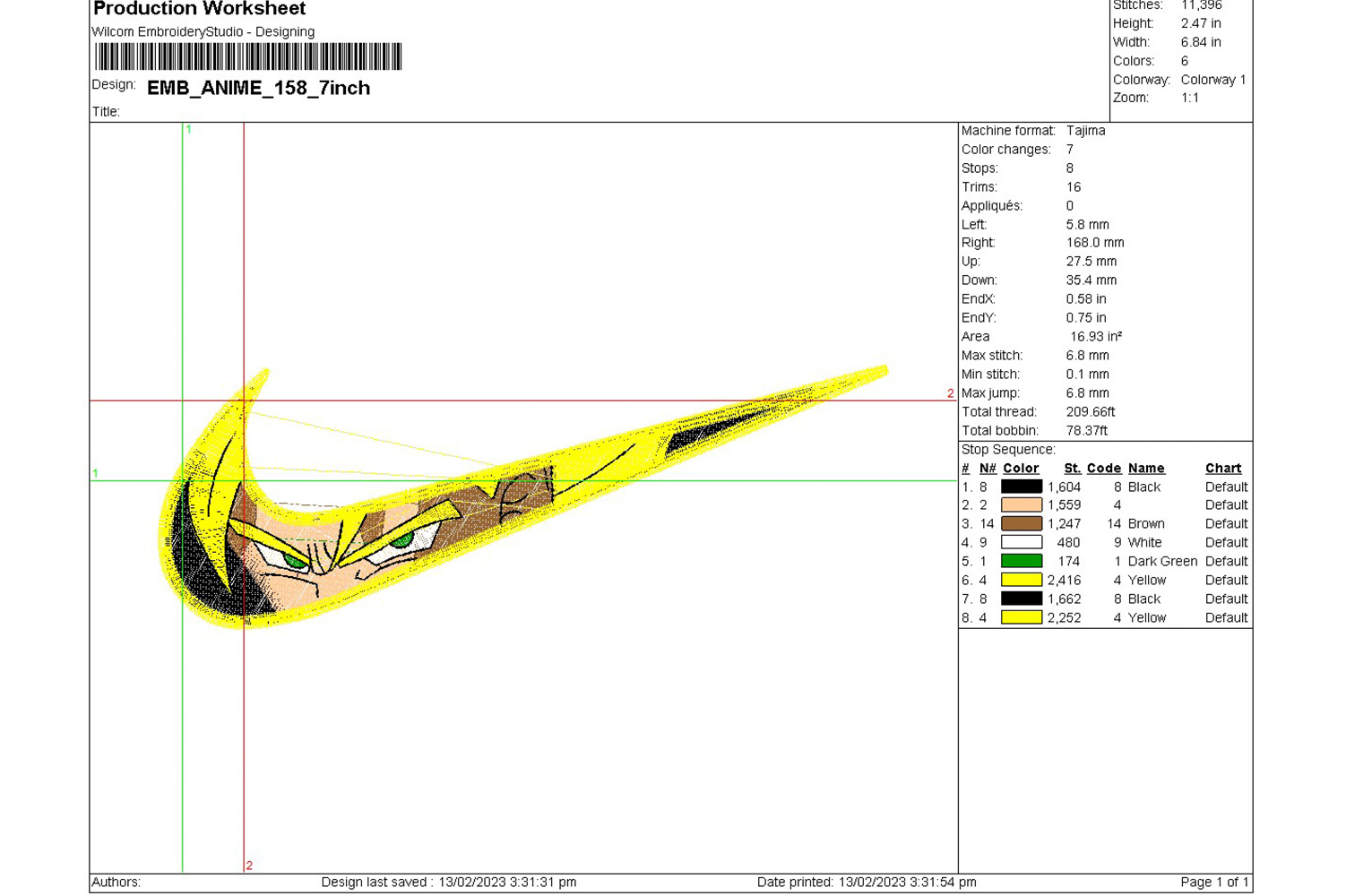Select the white thread color swatch

pos(1021,543)
